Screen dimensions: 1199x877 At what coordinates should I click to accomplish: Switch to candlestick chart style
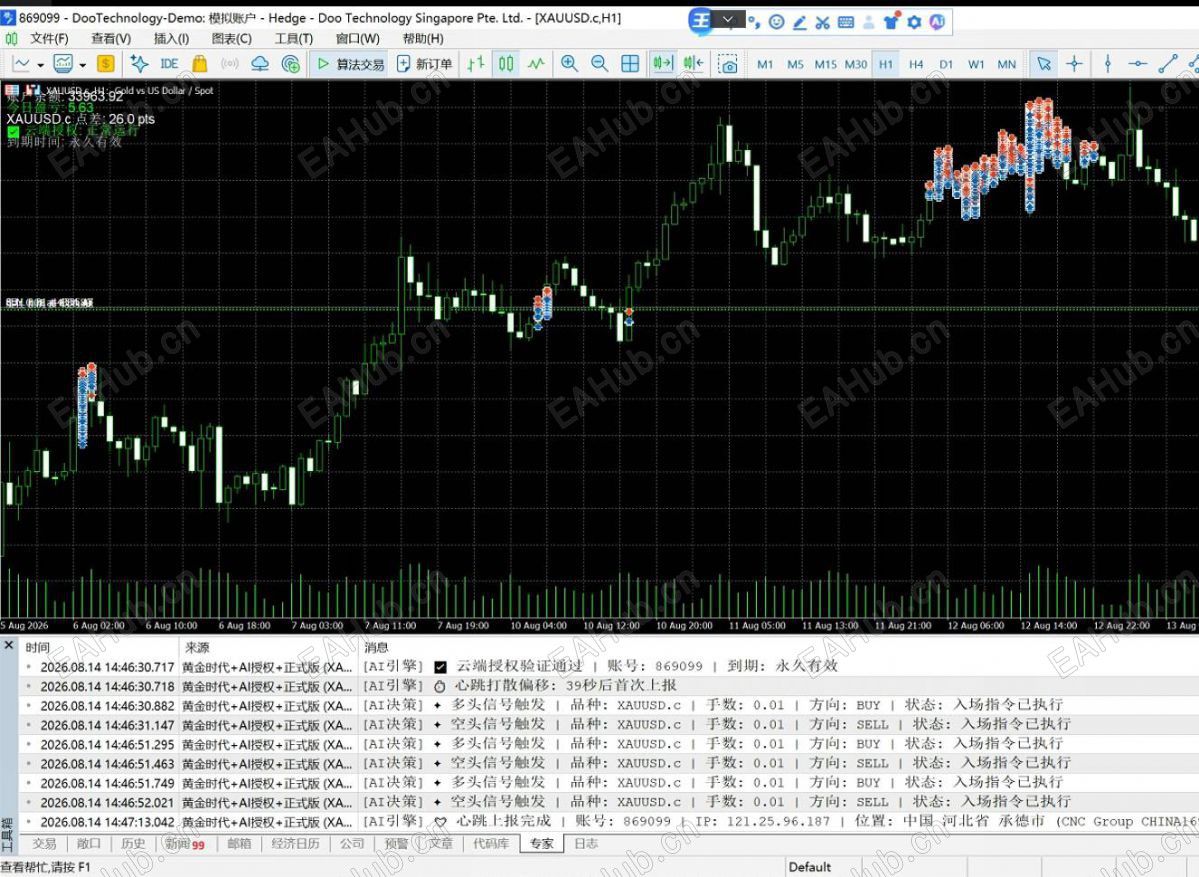click(506, 64)
